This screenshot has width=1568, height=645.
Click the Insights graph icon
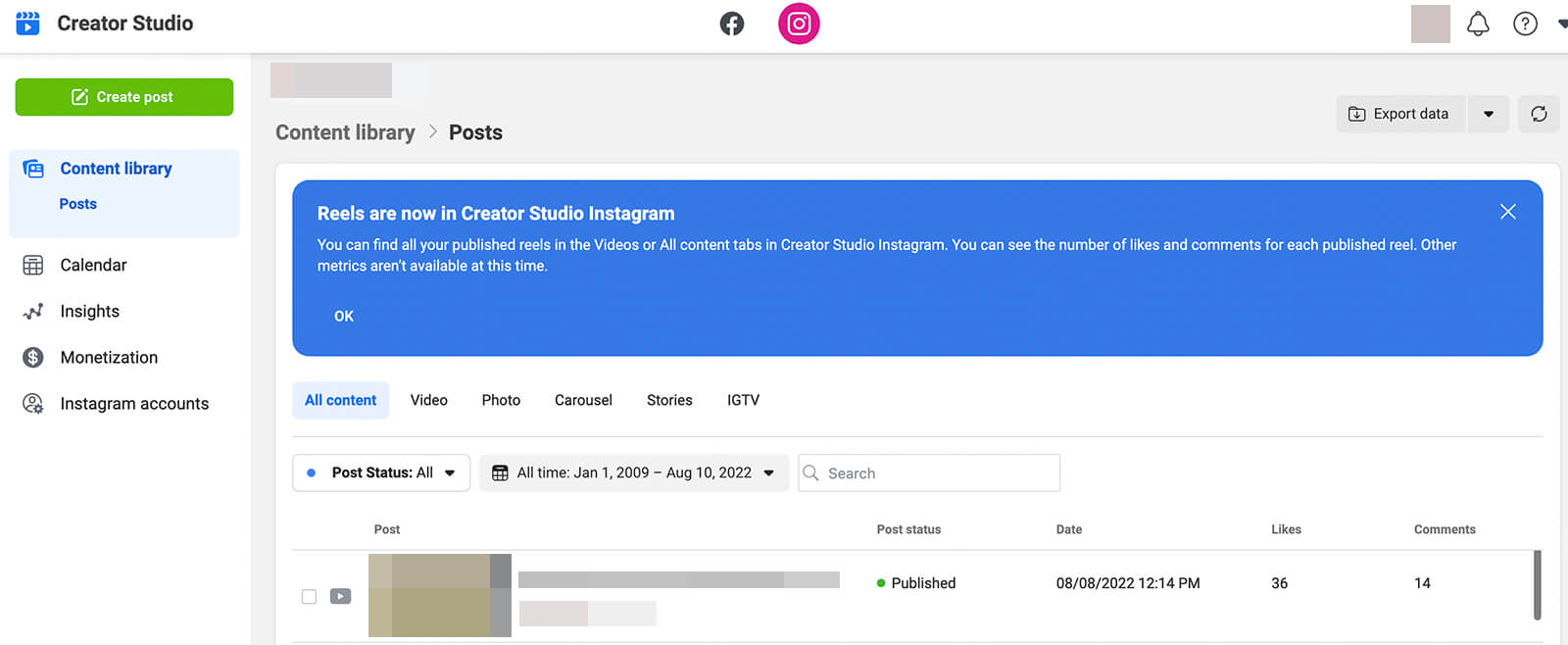click(x=33, y=311)
